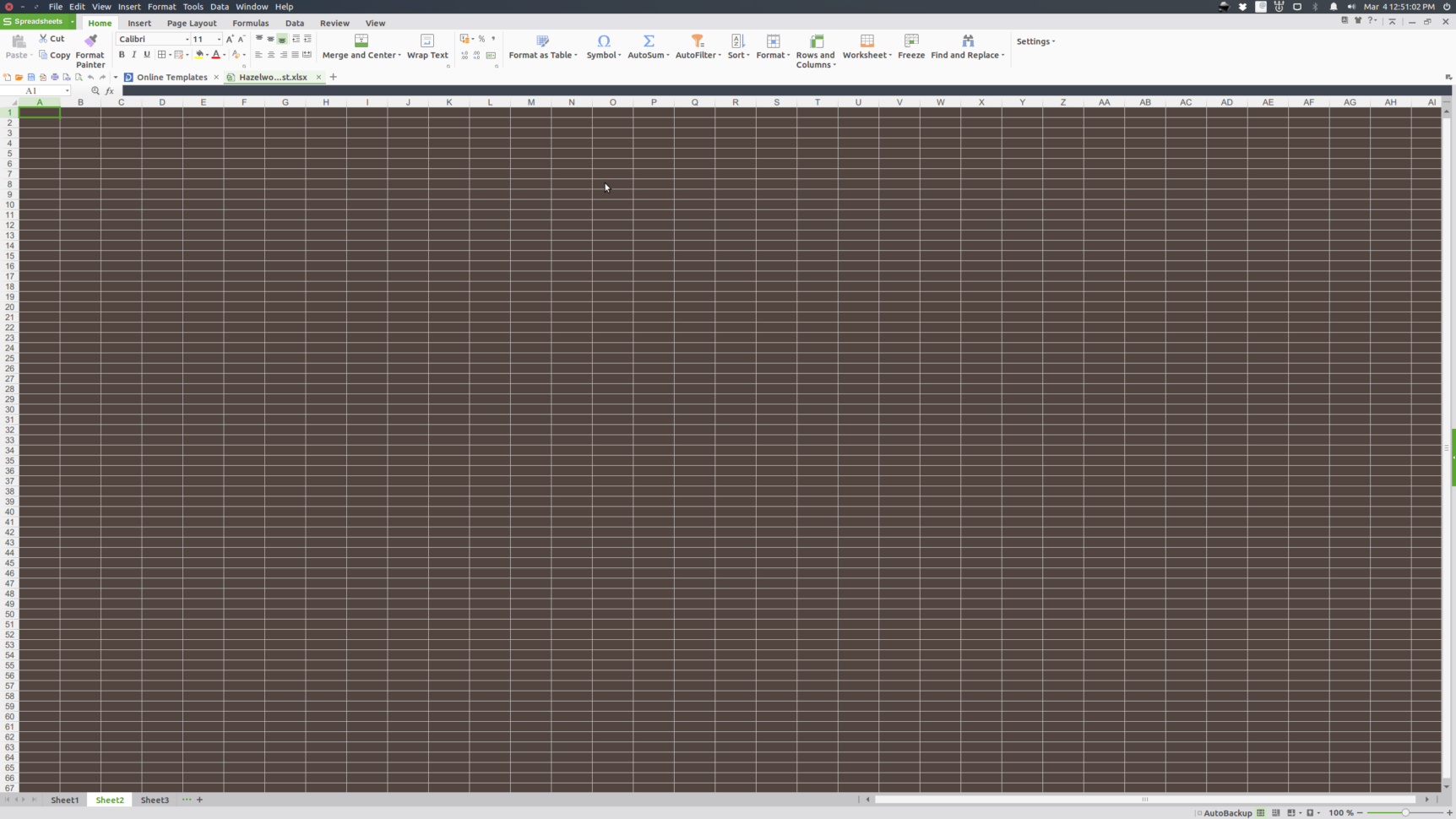Screen dimensions: 1456x819
Task: Select the Format Painter tool
Action: point(90,48)
